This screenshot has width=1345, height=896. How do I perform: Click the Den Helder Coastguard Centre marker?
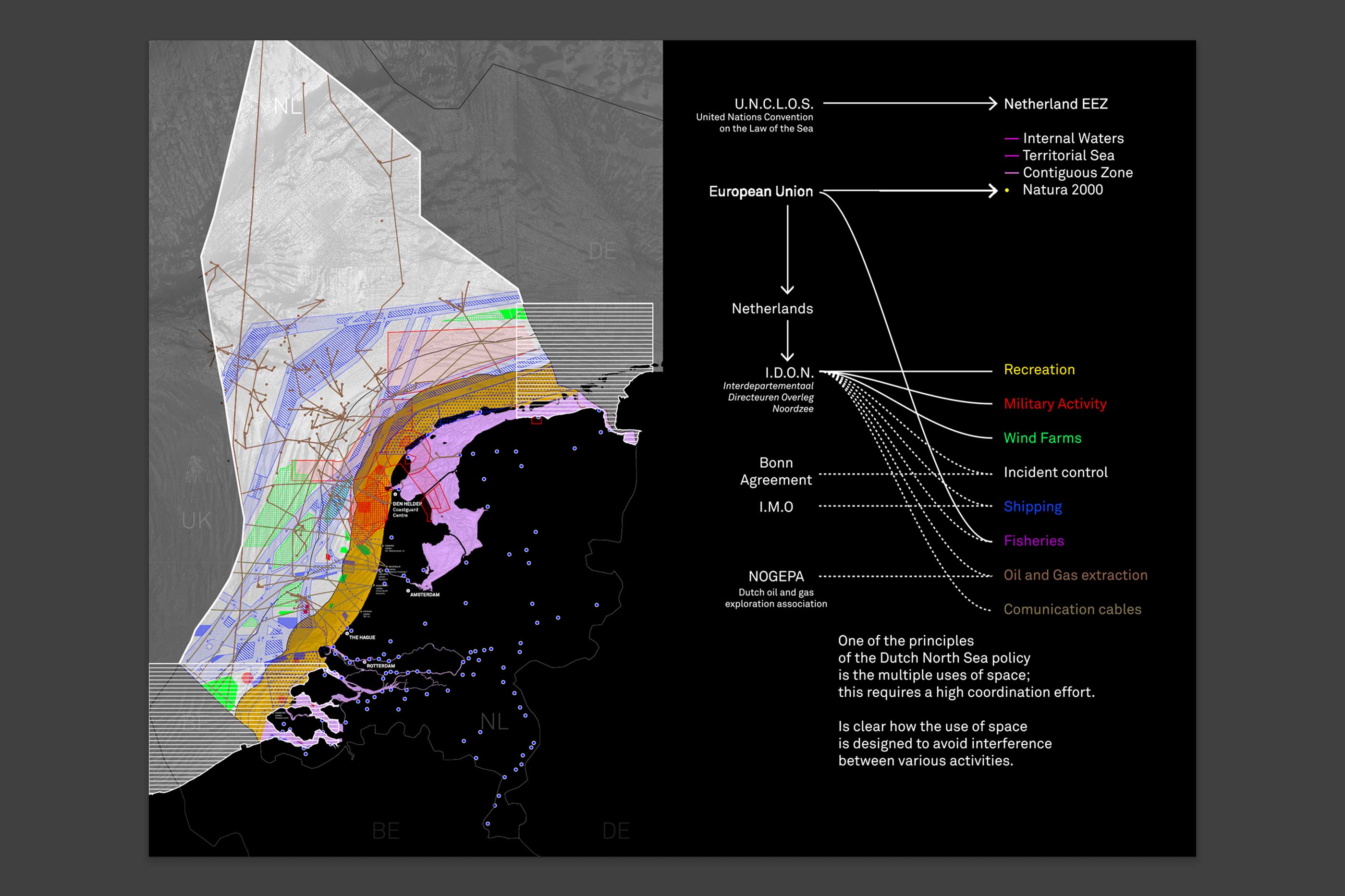(395, 494)
